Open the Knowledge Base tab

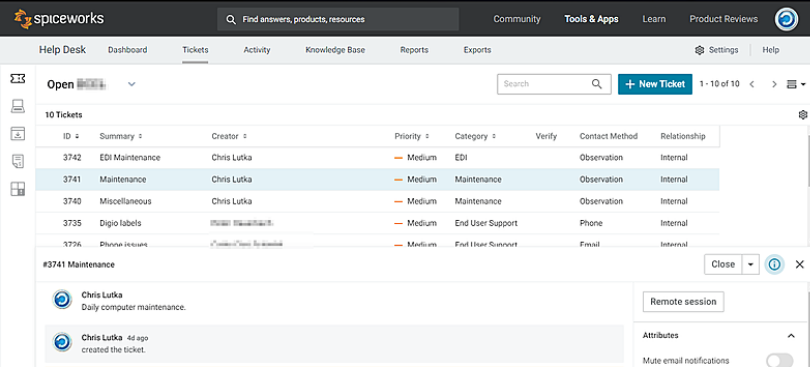click(x=335, y=50)
